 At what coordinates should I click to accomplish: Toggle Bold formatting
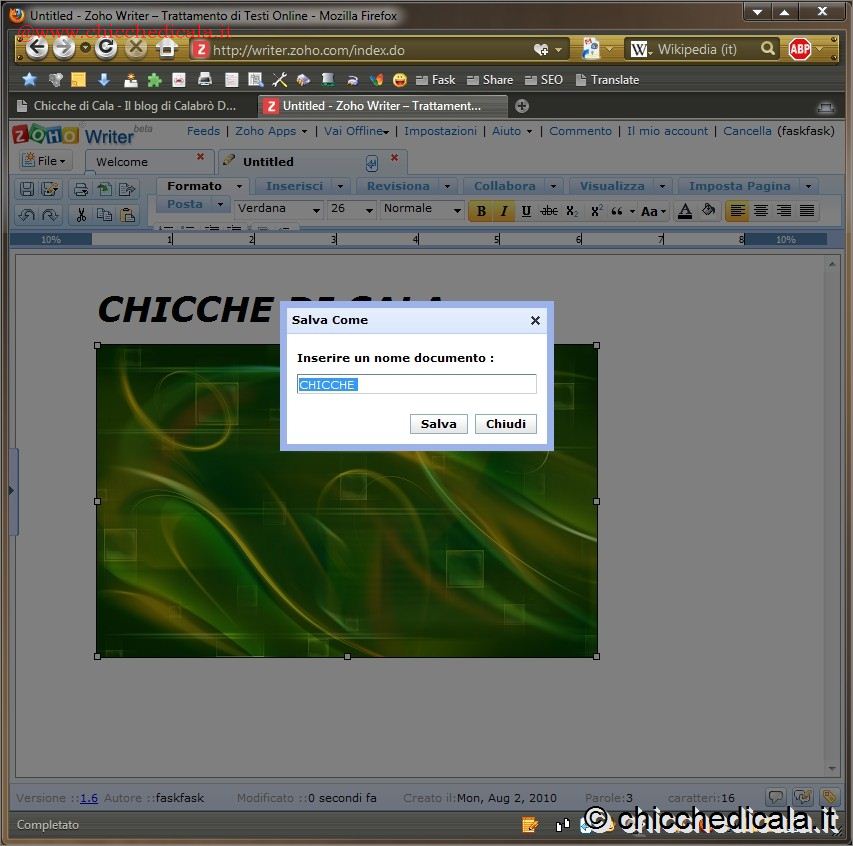coord(481,211)
